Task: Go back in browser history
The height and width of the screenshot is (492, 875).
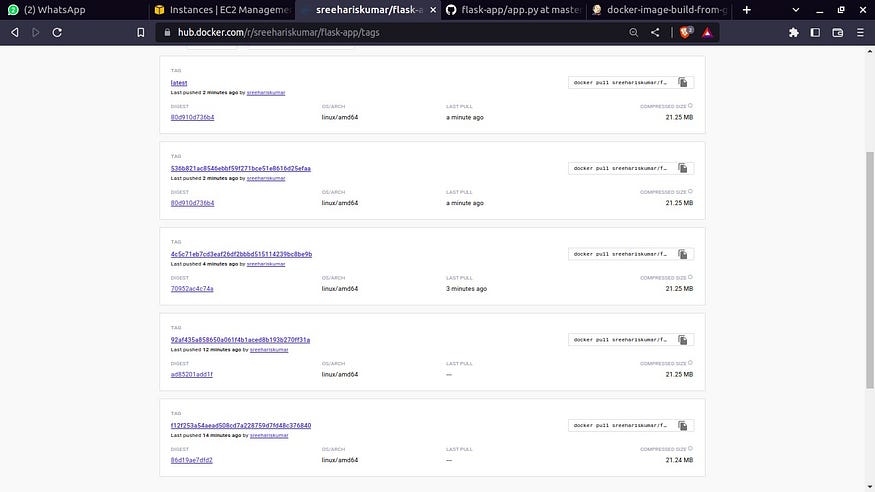Action: (15, 33)
